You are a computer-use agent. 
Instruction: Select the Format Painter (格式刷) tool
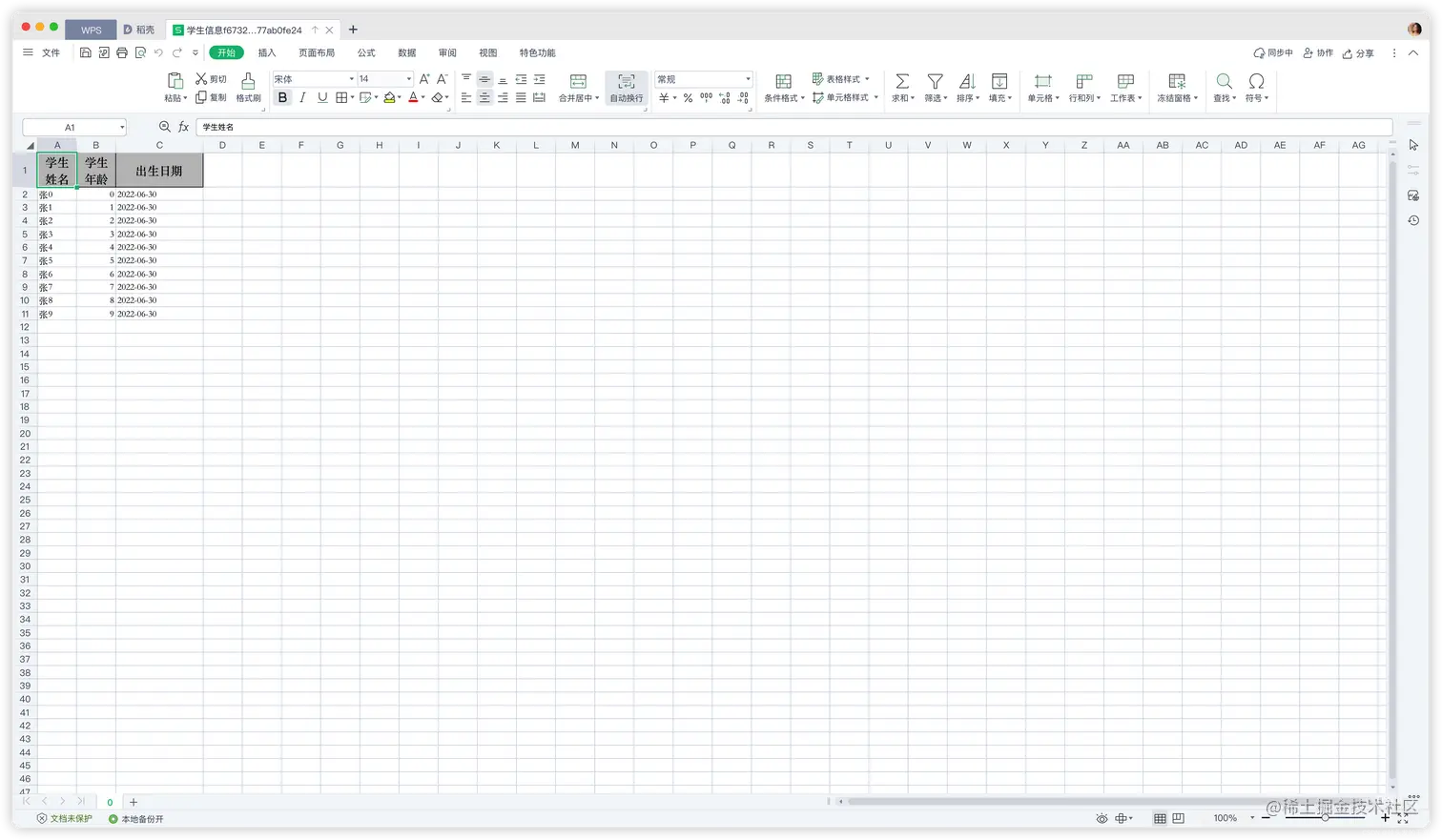point(248,88)
